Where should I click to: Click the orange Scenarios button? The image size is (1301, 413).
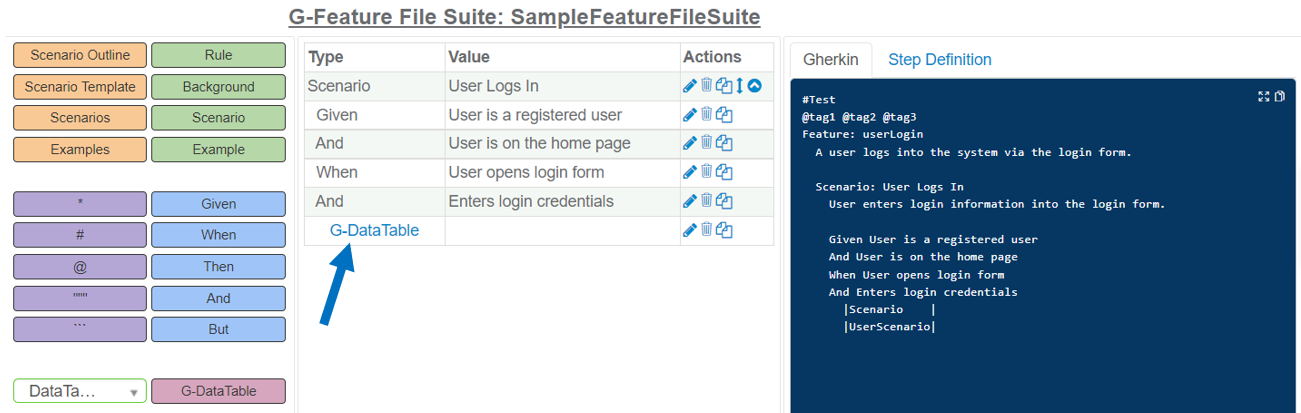pos(80,117)
